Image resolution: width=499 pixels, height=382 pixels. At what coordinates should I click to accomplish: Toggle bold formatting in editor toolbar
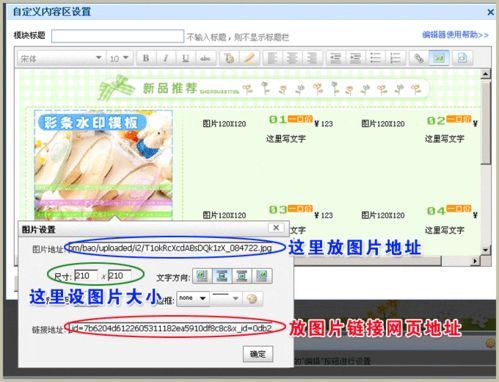pos(146,59)
